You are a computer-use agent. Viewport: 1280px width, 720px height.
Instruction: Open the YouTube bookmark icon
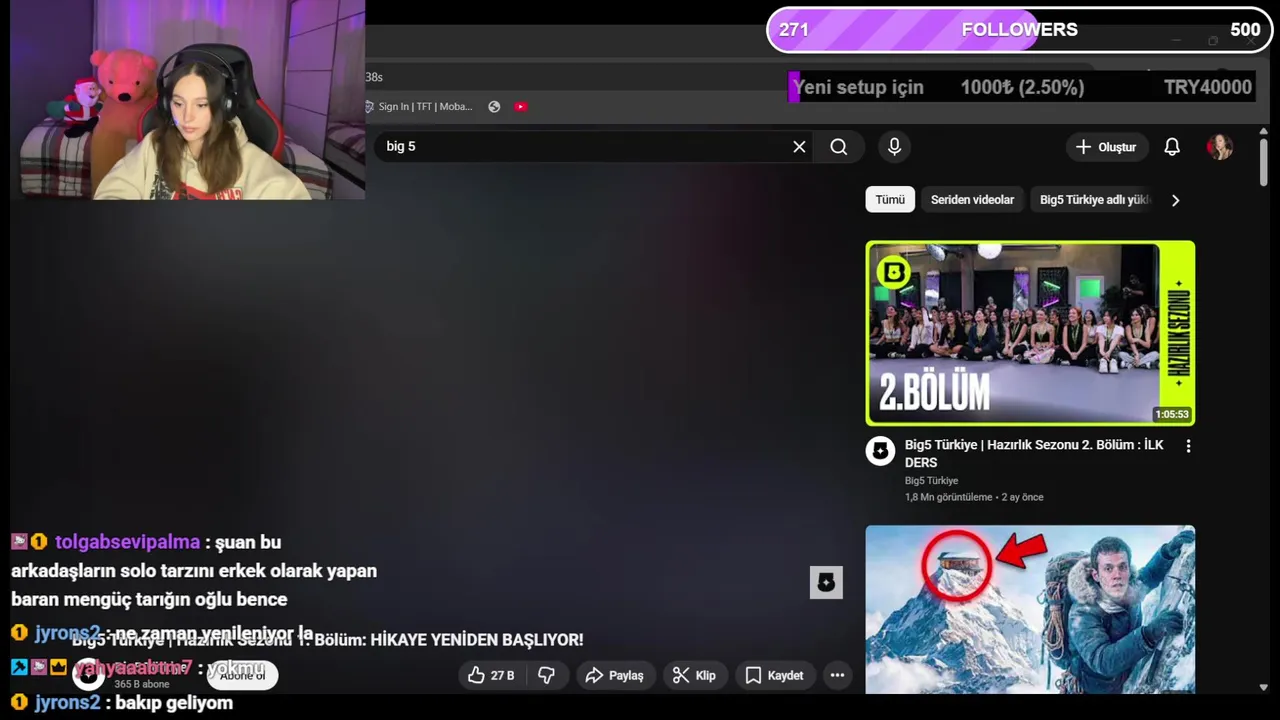(520, 107)
